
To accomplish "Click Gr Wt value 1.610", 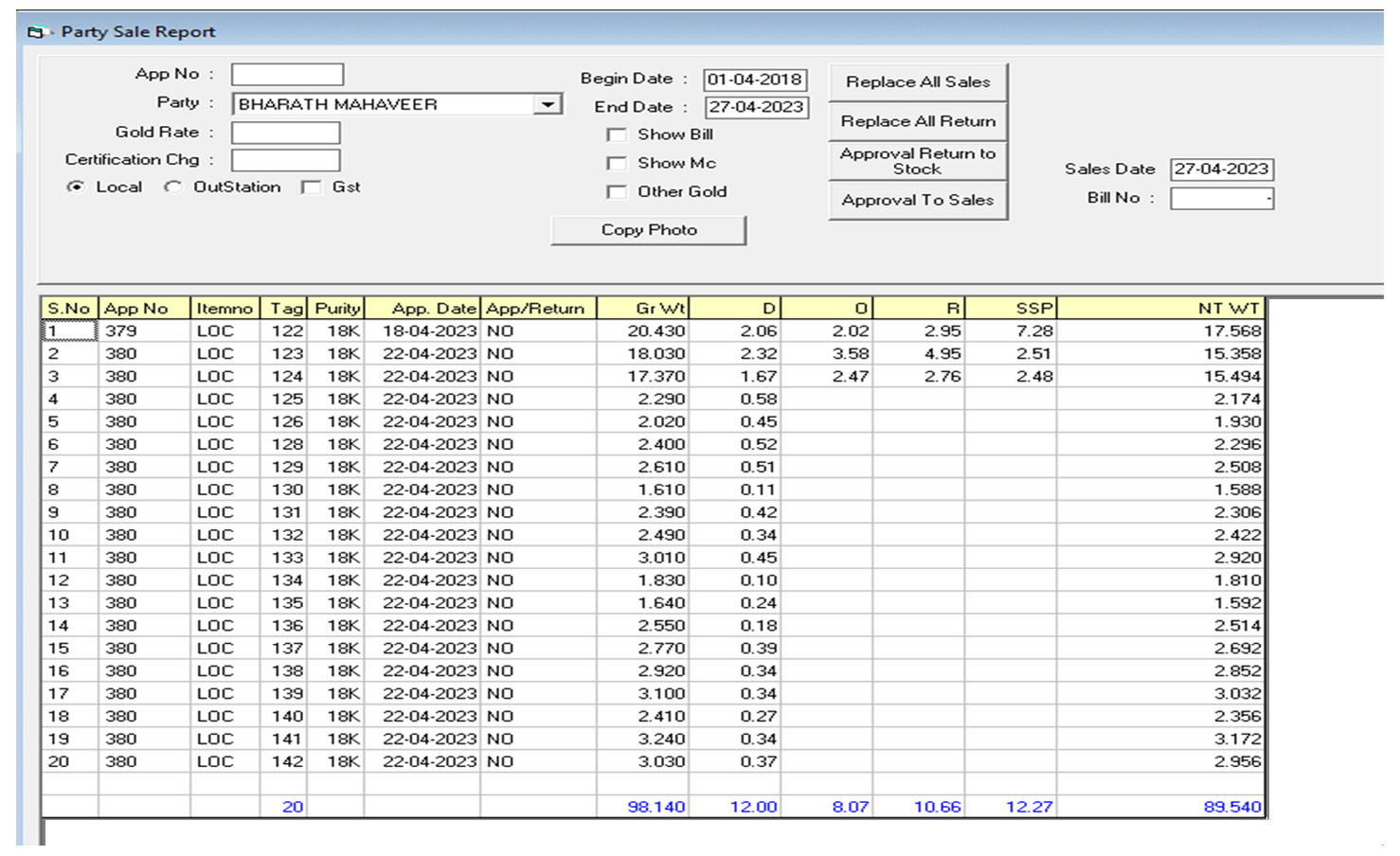I will pyautogui.click(x=643, y=490).
